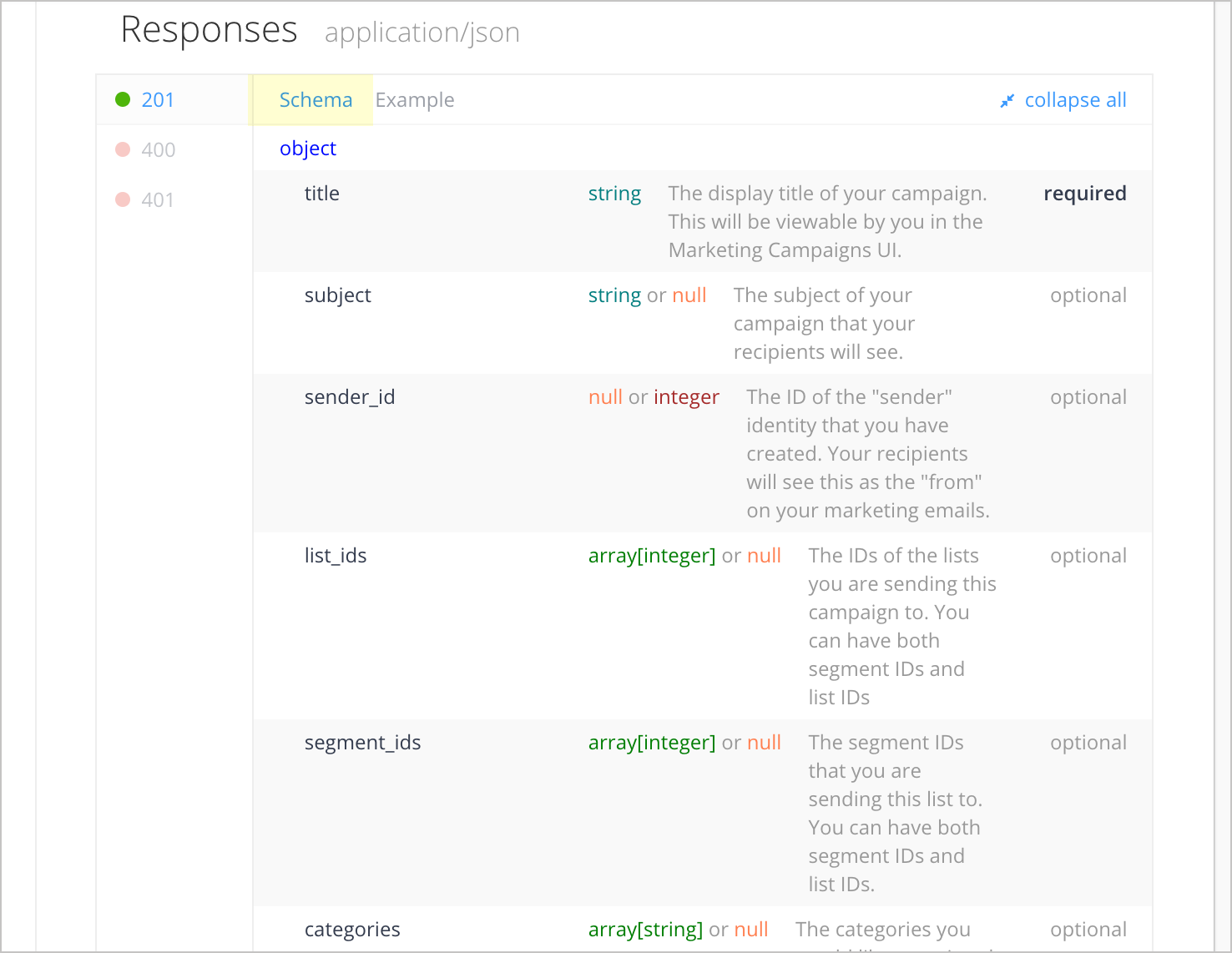Click the sender_id property row
The image size is (1232, 953).
(350, 396)
